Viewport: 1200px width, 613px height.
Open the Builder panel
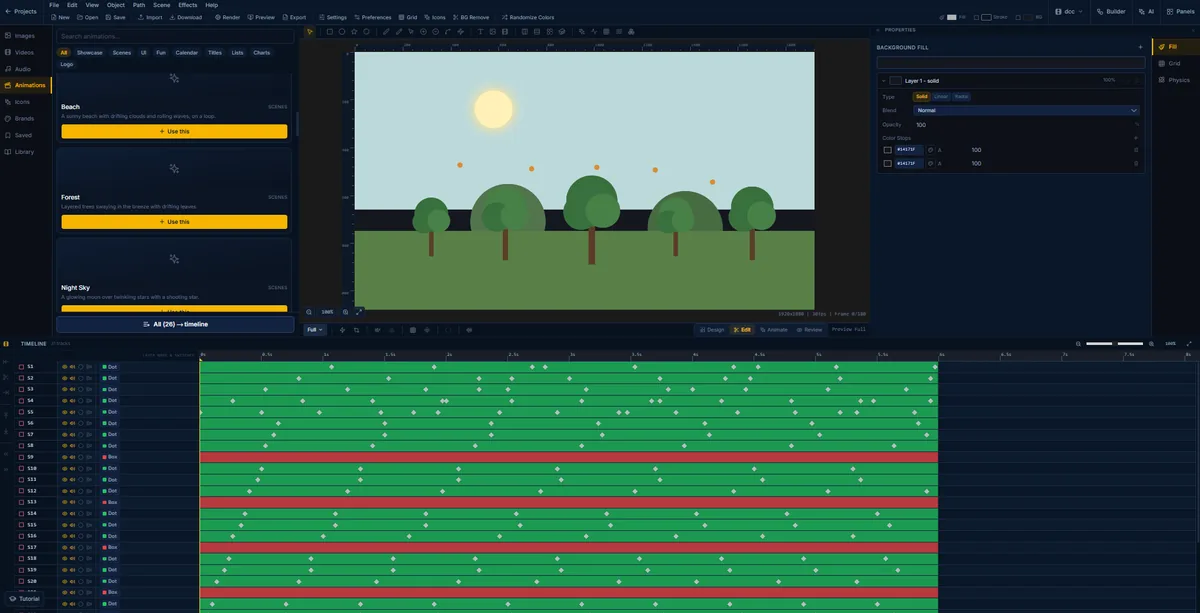pos(1111,11)
